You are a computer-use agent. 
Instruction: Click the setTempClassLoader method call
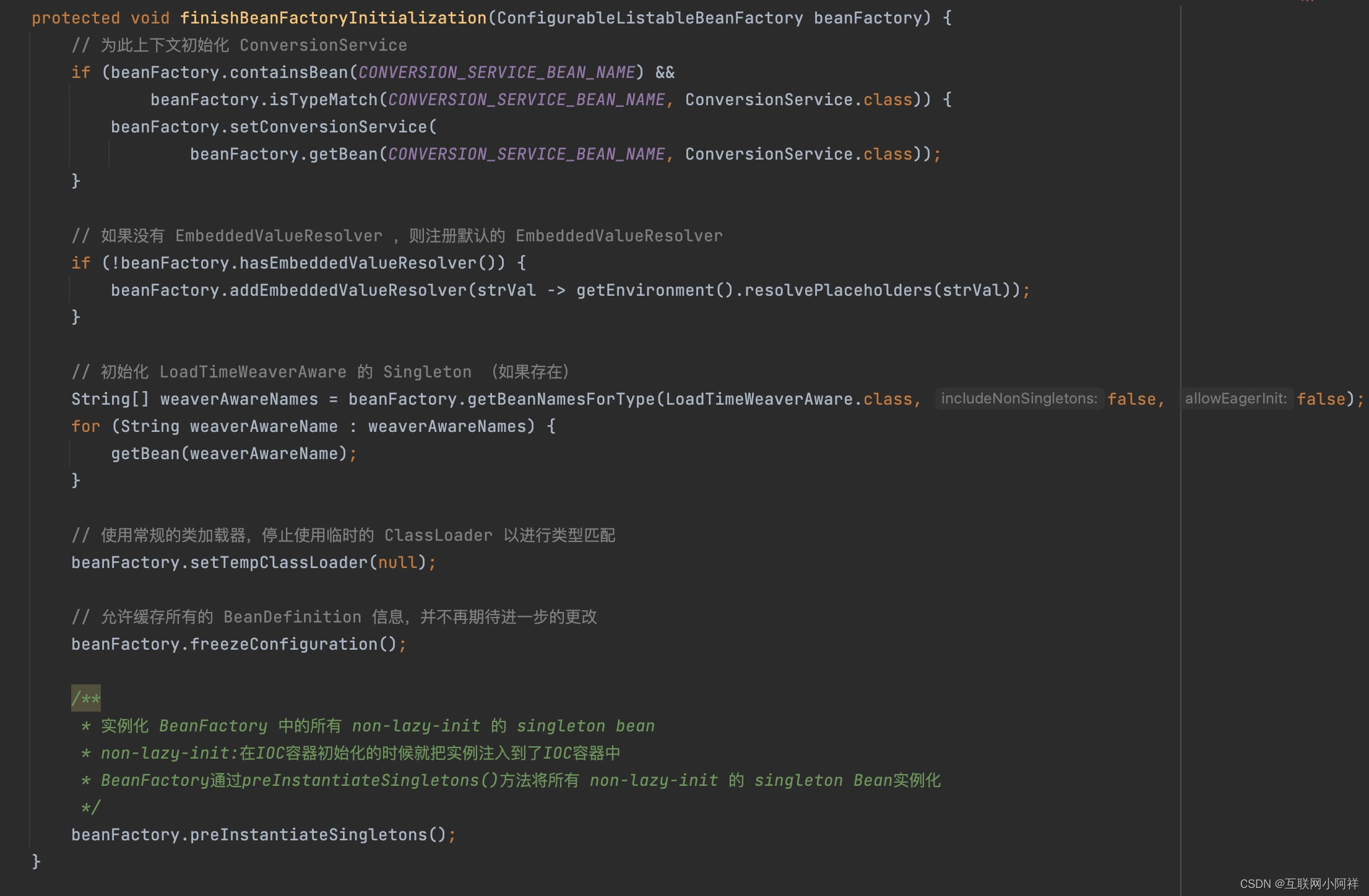pyautogui.click(x=279, y=562)
